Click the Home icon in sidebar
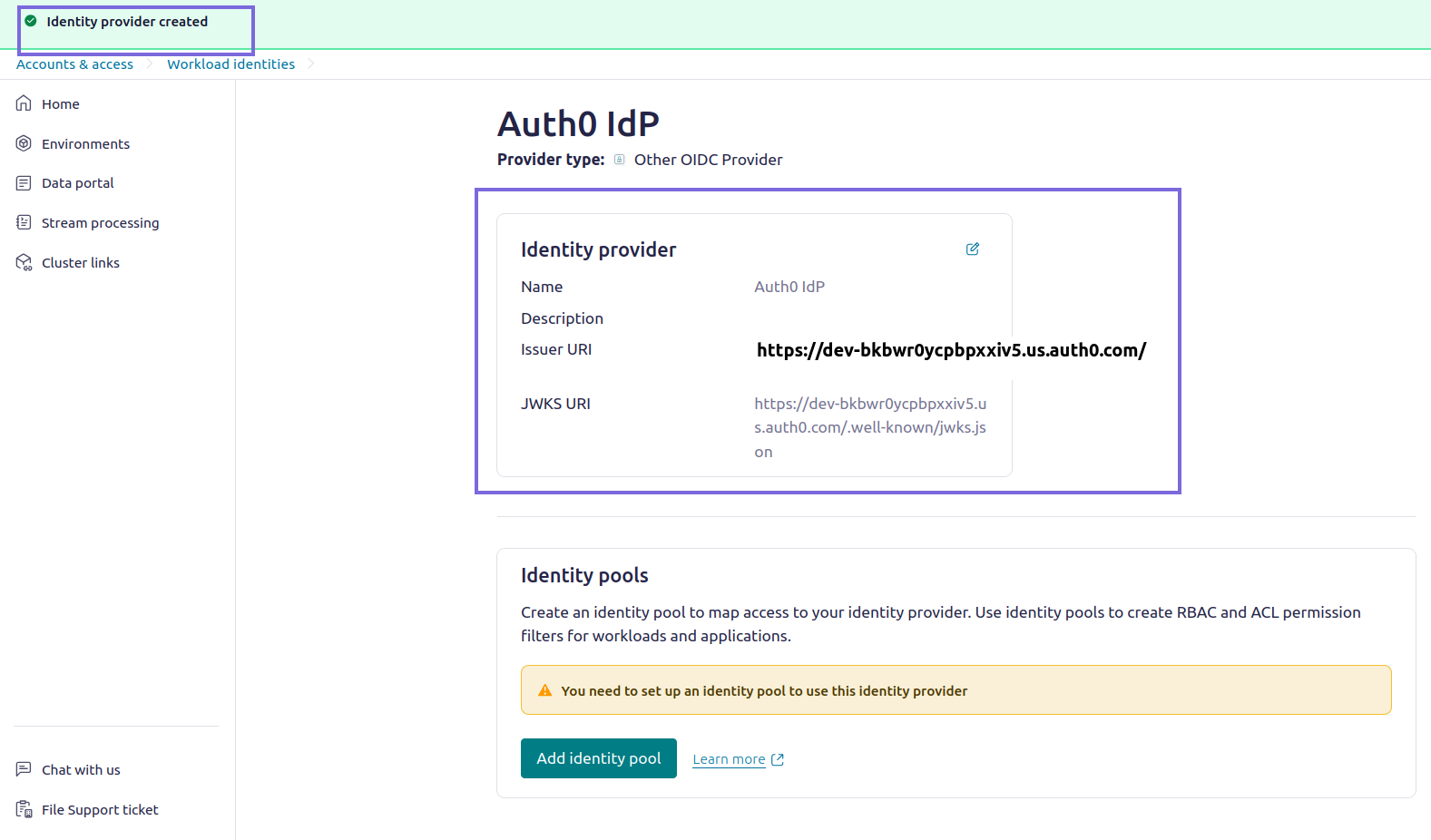 point(25,103)
